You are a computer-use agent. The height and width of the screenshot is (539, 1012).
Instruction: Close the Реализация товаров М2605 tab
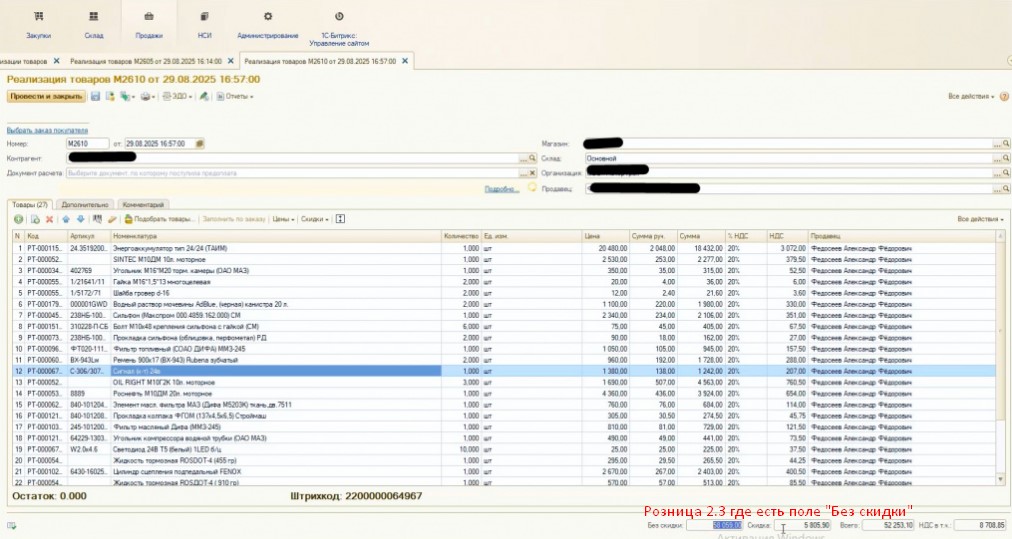(x=231, y=61)
